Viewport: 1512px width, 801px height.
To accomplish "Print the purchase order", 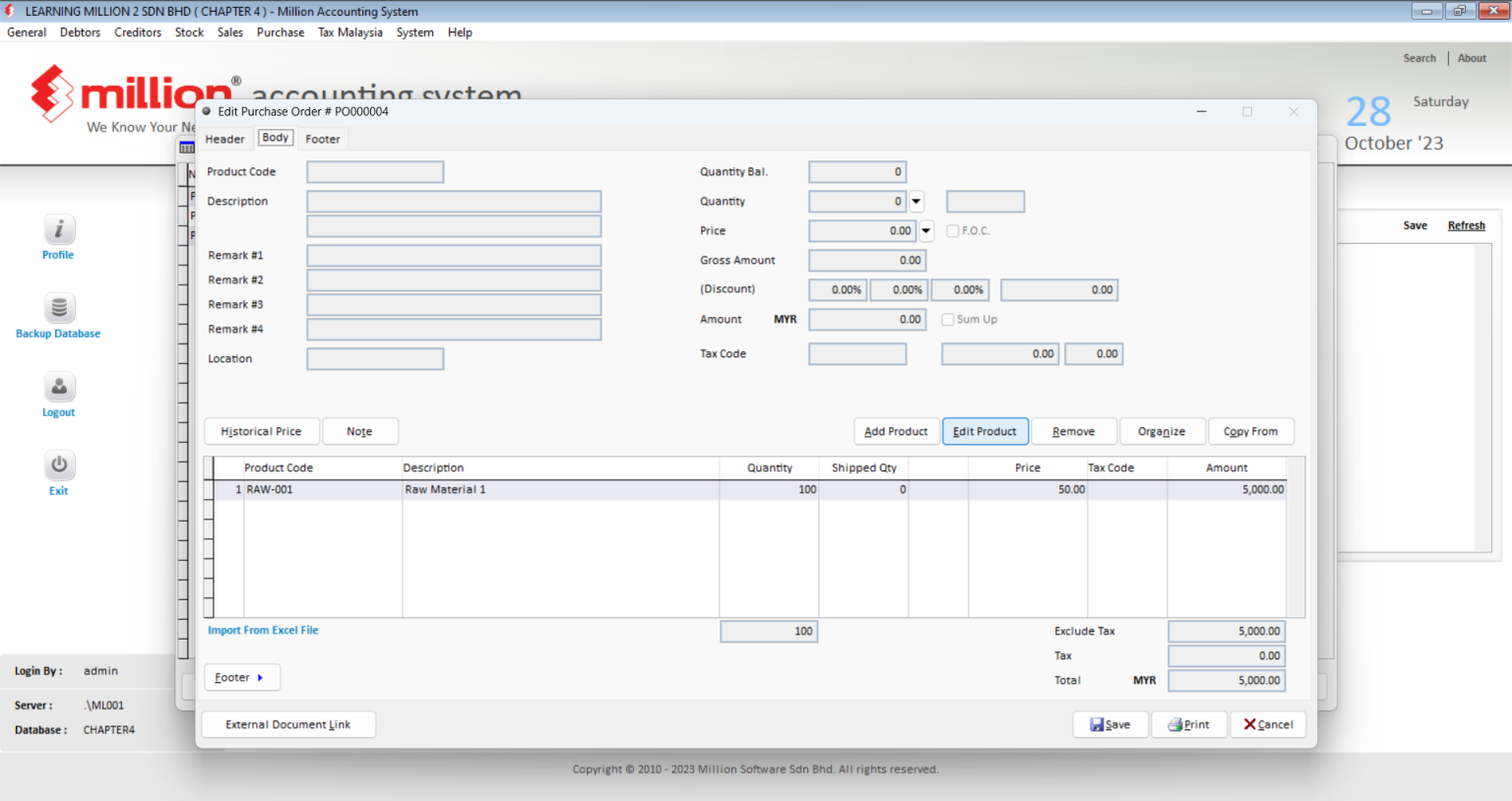I will [x=1189, y=724].
